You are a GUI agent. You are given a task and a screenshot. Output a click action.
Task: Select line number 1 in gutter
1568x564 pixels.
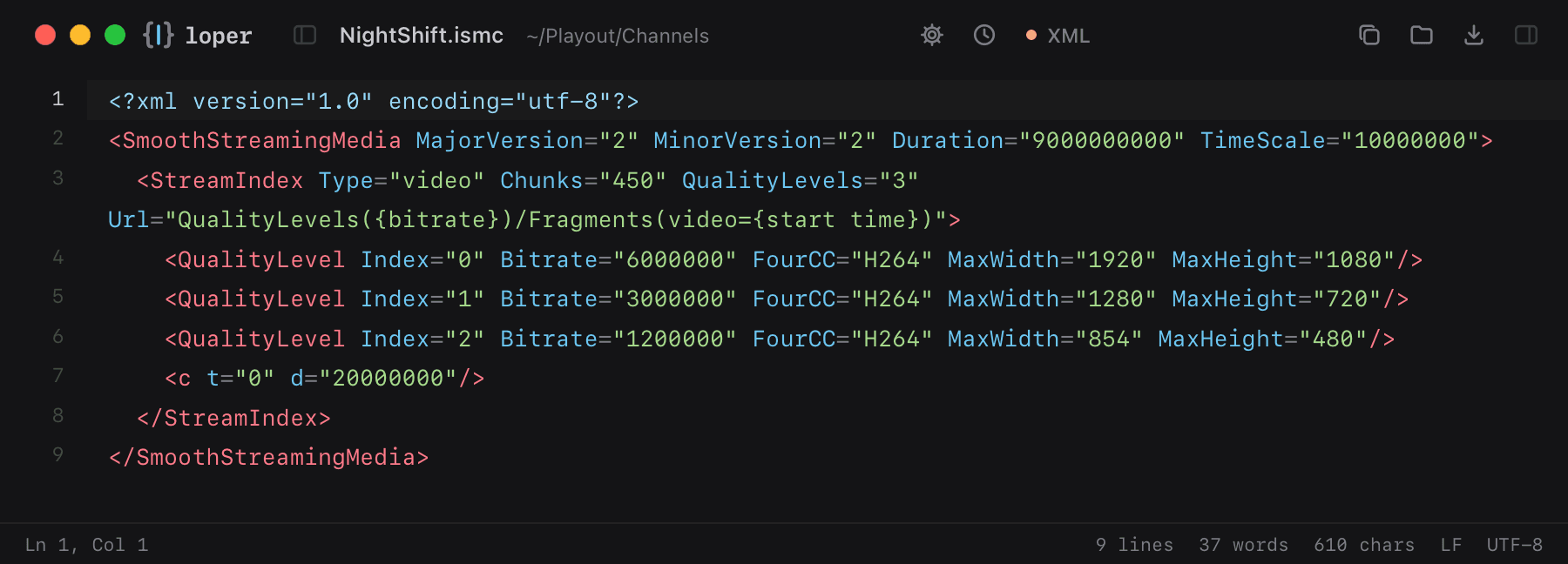57,99
